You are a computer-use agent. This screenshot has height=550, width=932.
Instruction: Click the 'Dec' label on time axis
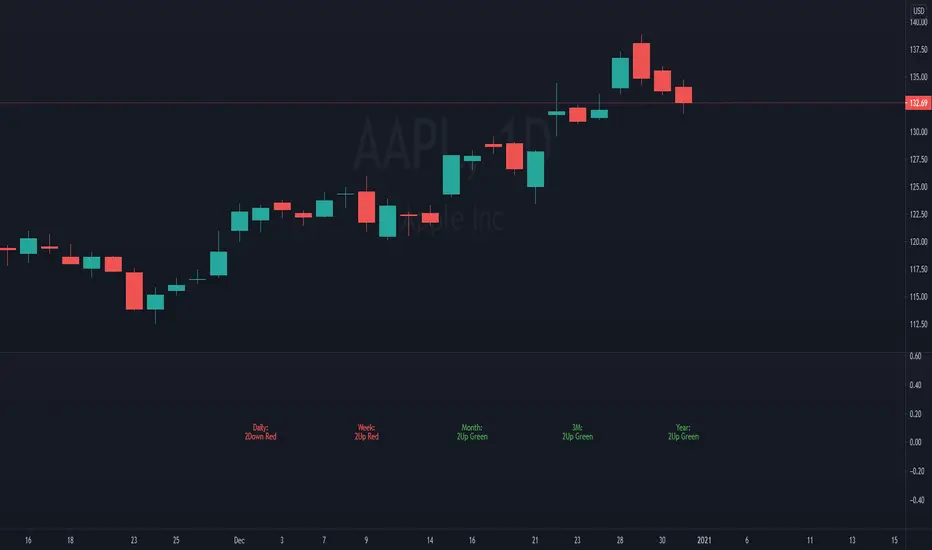pos(240,540)
